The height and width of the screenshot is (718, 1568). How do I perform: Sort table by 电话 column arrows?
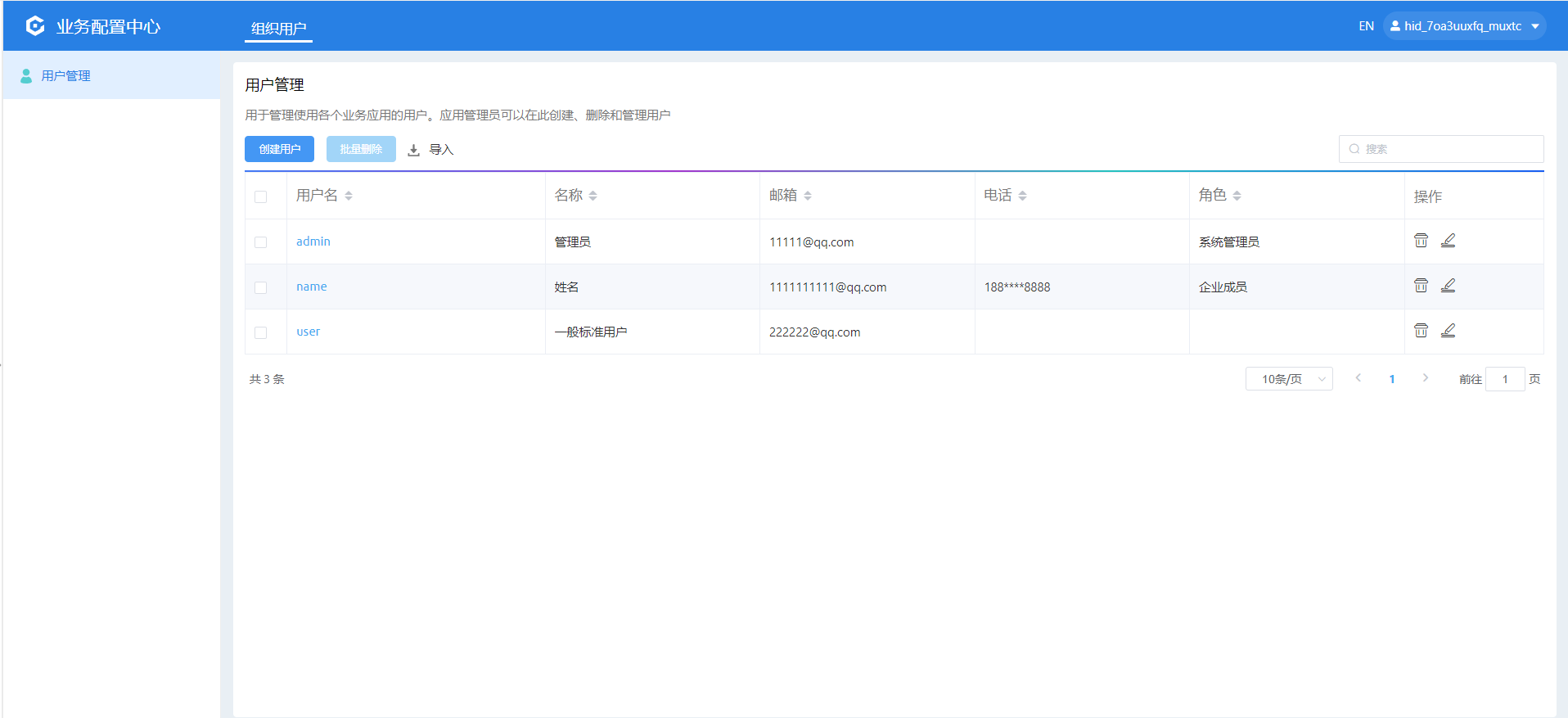(1022, 196)
